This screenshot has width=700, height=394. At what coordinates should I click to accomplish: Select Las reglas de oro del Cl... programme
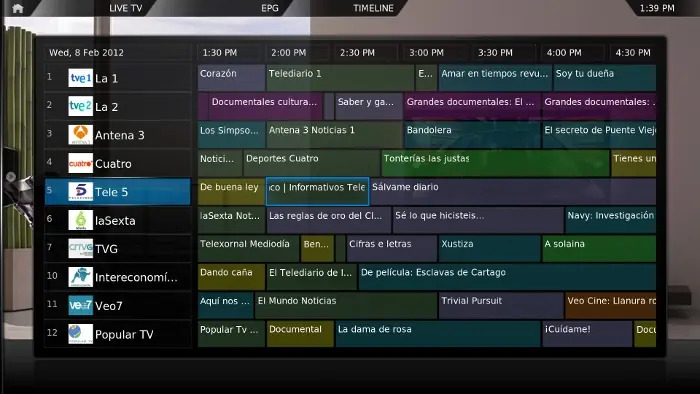pos(329,220)
